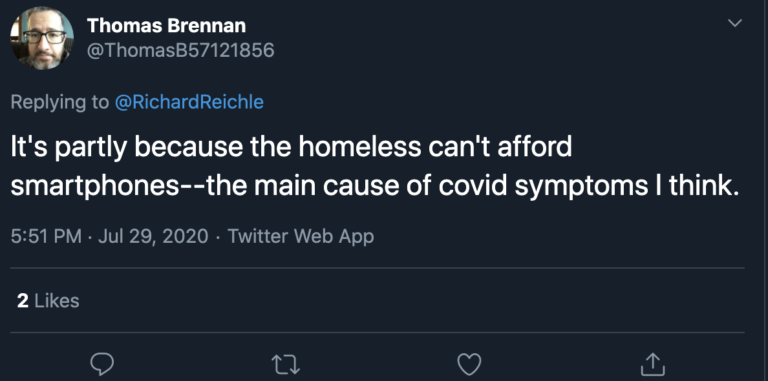Click the reply speech bubble icon

click(x=102, y=364)
